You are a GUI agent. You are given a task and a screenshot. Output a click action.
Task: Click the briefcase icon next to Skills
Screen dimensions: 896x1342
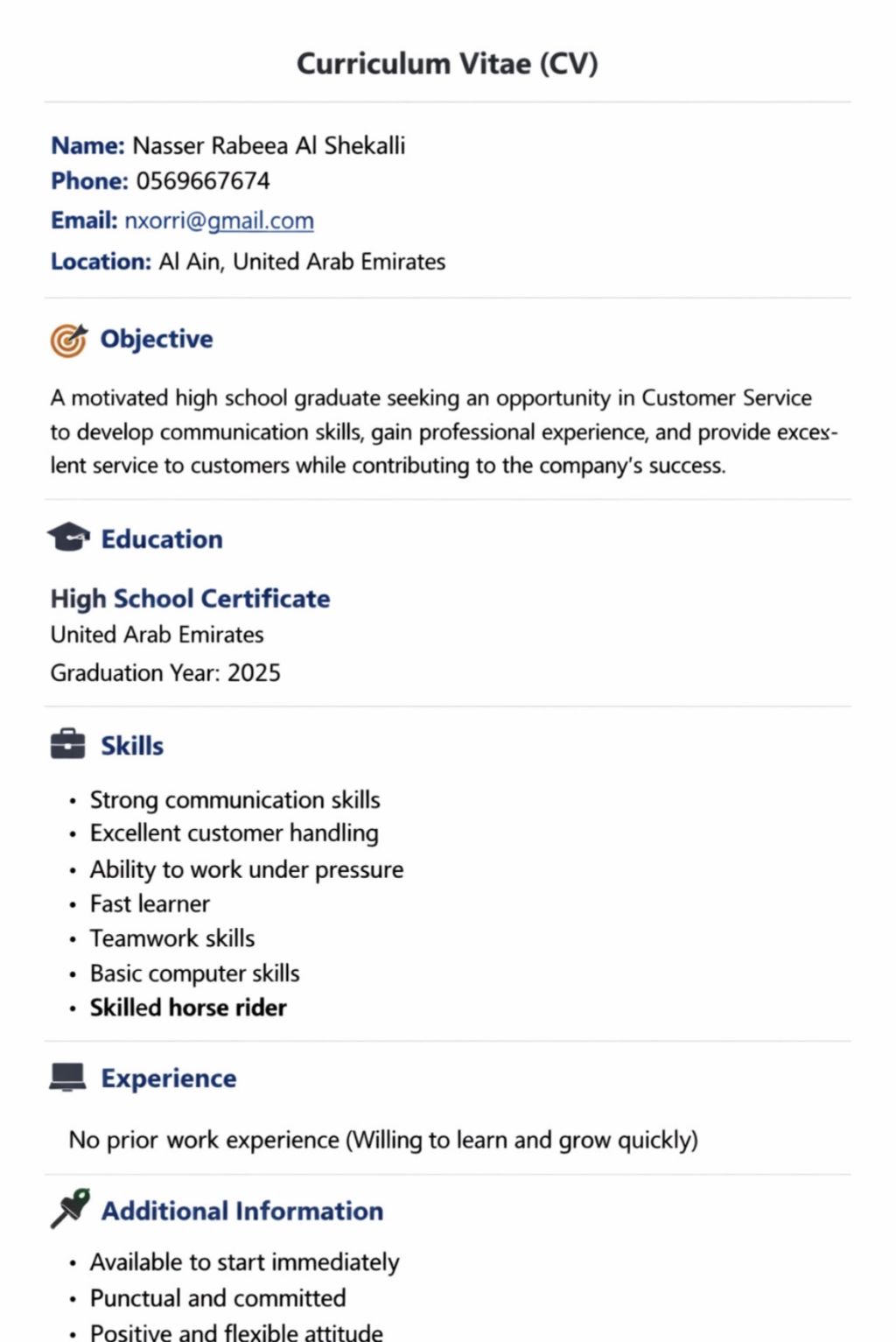coord(68,745)
